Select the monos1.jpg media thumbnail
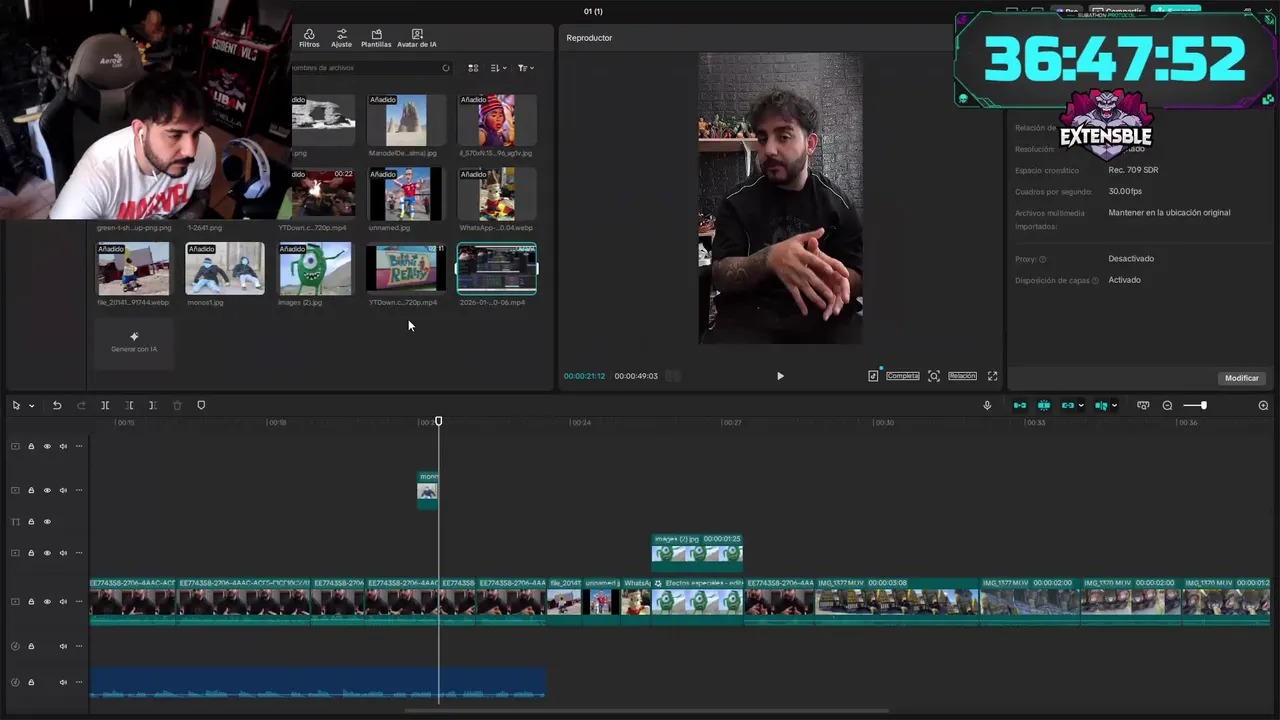The width and height of the screenshot is (1280, 720). pyautogui.click(x=225, y=269)
